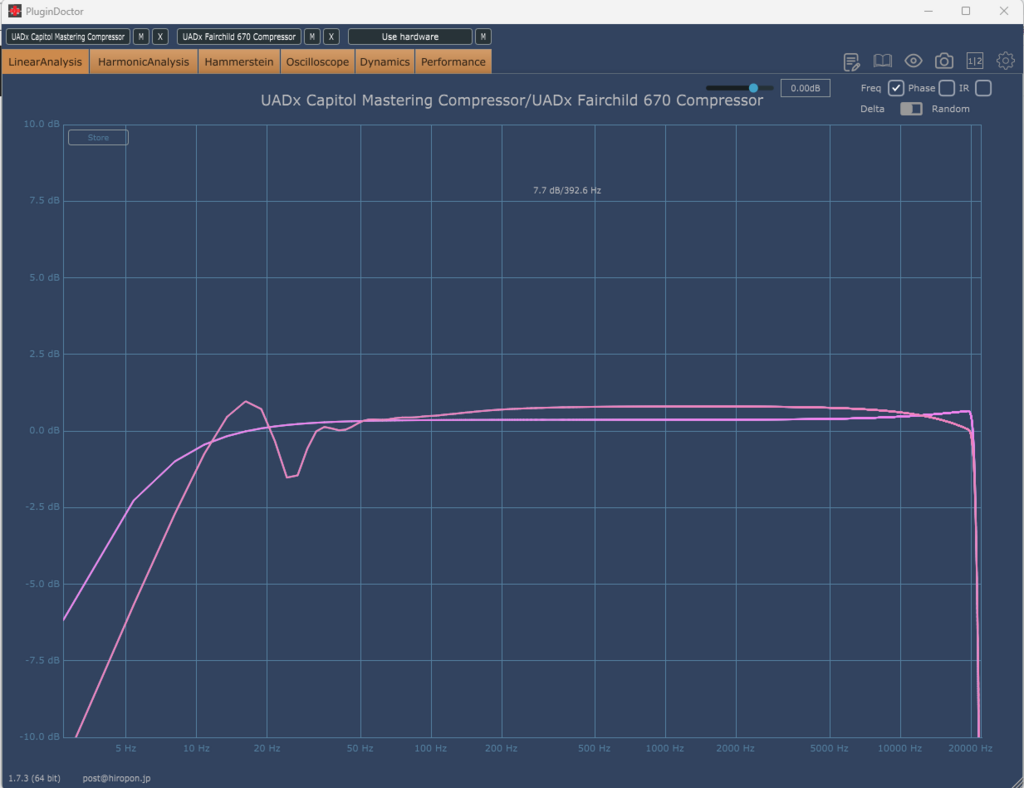Image resolution: width=1024 pixels, height=788 pixels.
Task: Click the post@hiropon.jp email text
Action: tap(116, 778)
